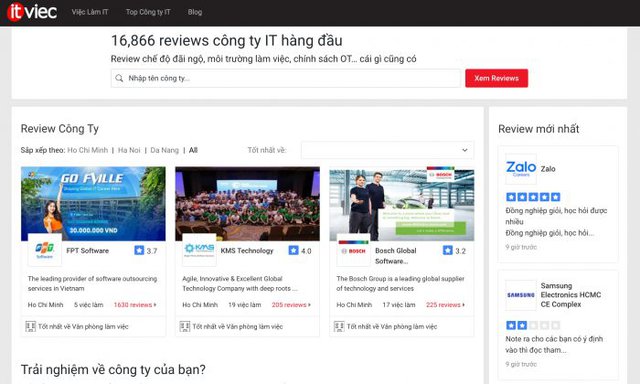This screenshot has height=384, width=640.
Task: Click the star rating icon beside 4.0
Action: (293, 250)
